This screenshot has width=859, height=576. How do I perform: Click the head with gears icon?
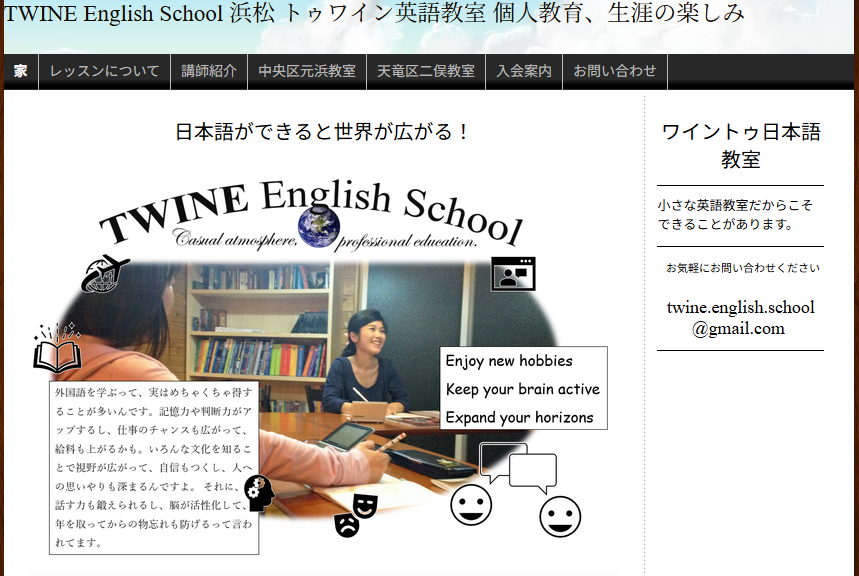point(259,493)
